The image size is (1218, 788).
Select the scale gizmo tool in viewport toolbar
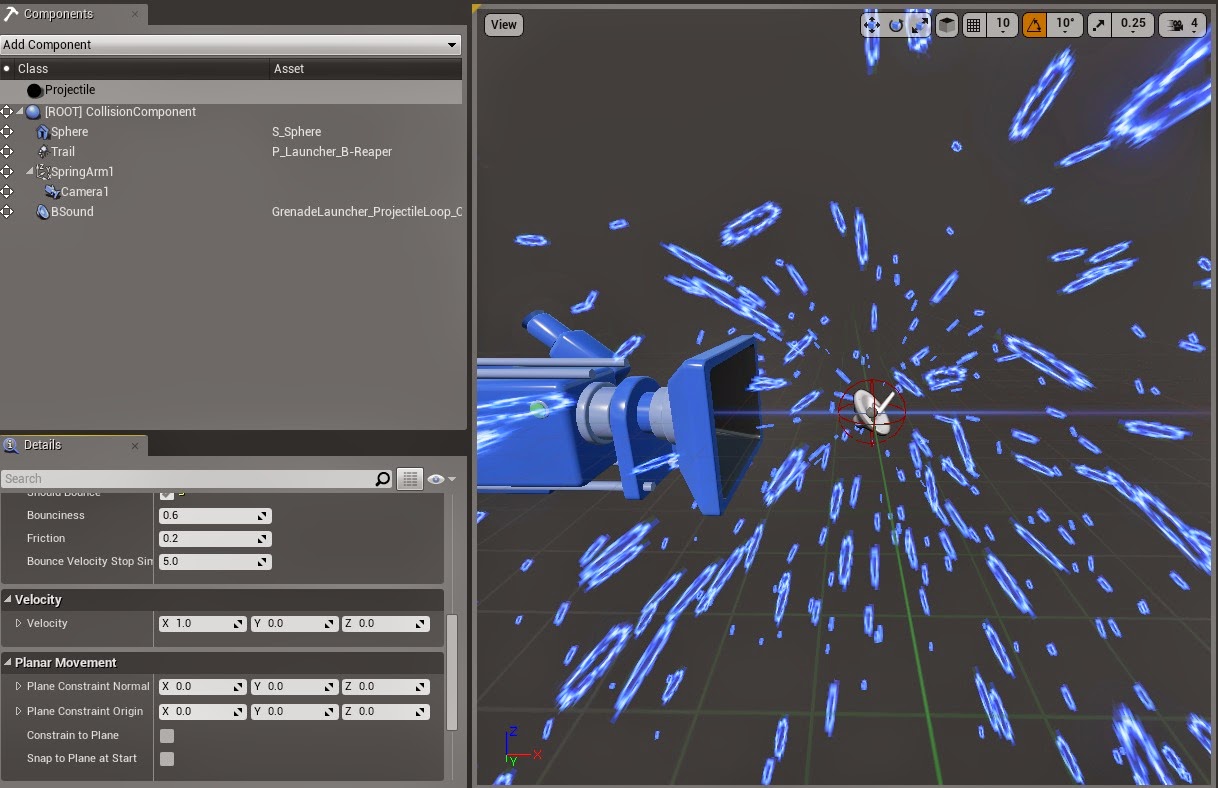click(920, 25)
